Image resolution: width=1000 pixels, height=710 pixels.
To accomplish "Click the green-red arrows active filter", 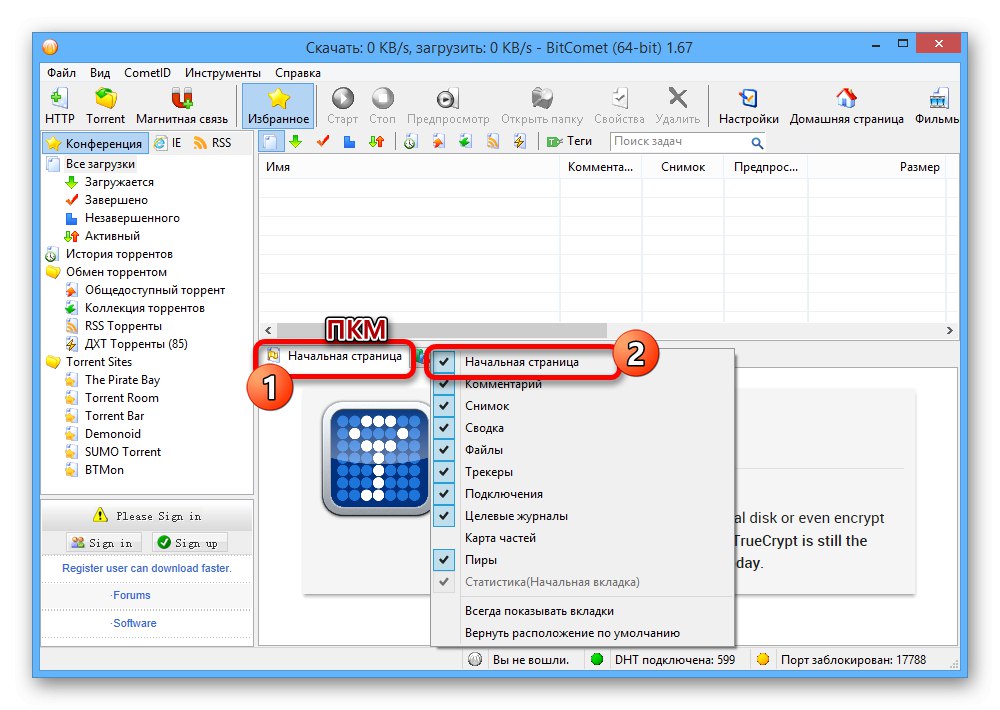I will (376, 142).
